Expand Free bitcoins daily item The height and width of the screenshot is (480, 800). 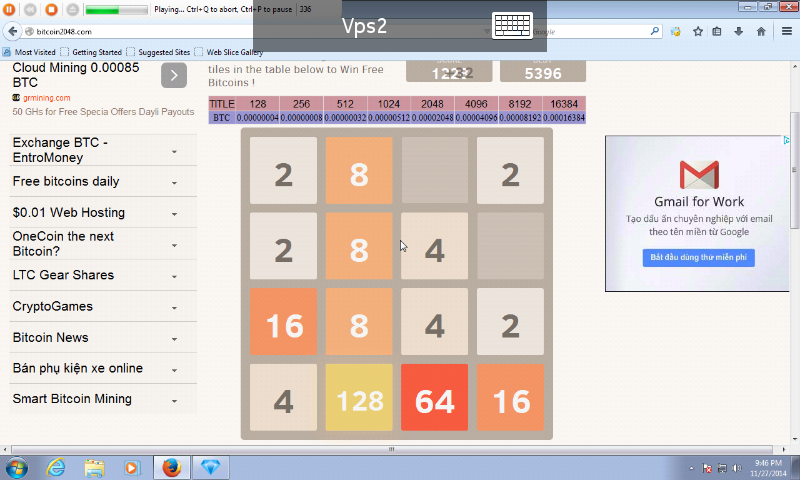[103, 182]
